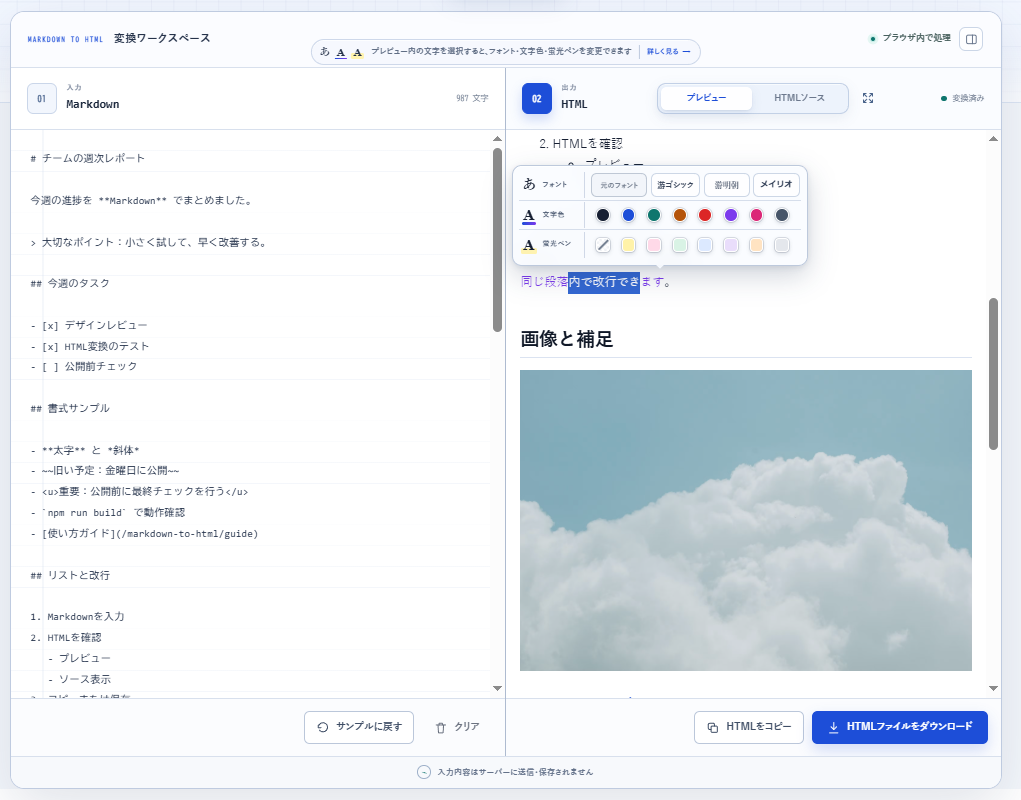Apply the lavender highlighter swatch

pos(731,245)
